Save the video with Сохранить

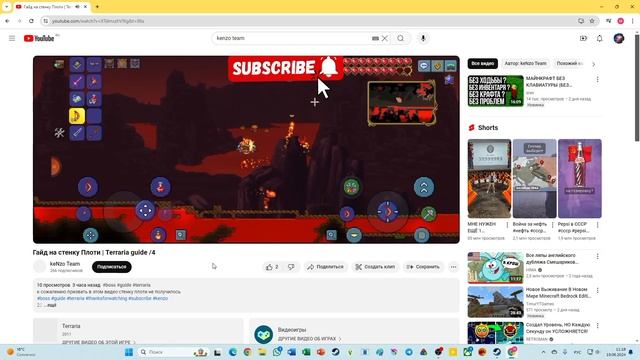[x=423, y=267]
